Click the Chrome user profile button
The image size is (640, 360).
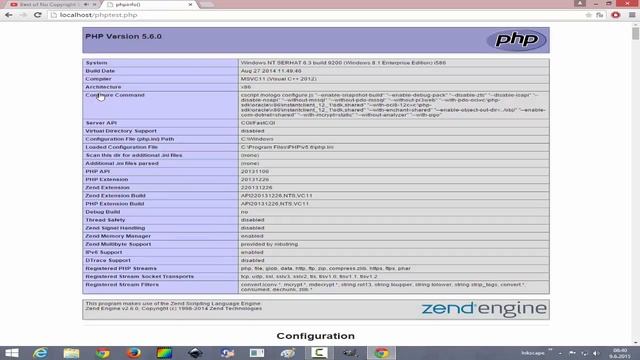click(x=580, y=4)
